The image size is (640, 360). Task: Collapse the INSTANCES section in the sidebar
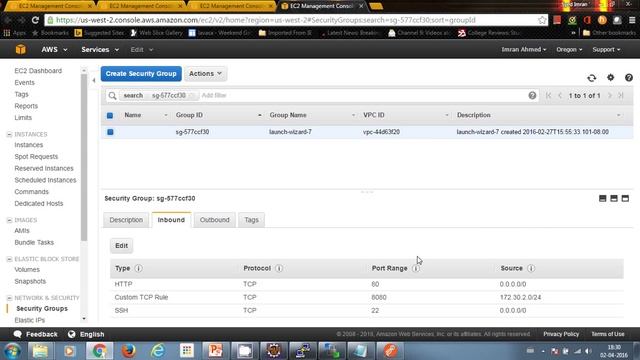[9, 134]
